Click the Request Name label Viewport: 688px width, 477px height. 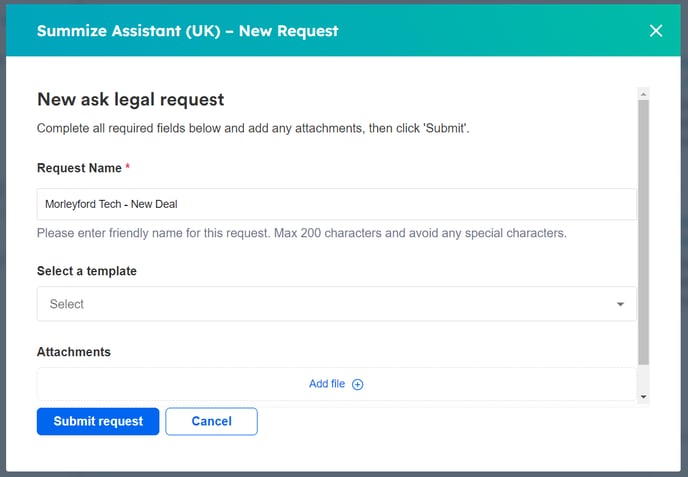(x=79, y=168)
